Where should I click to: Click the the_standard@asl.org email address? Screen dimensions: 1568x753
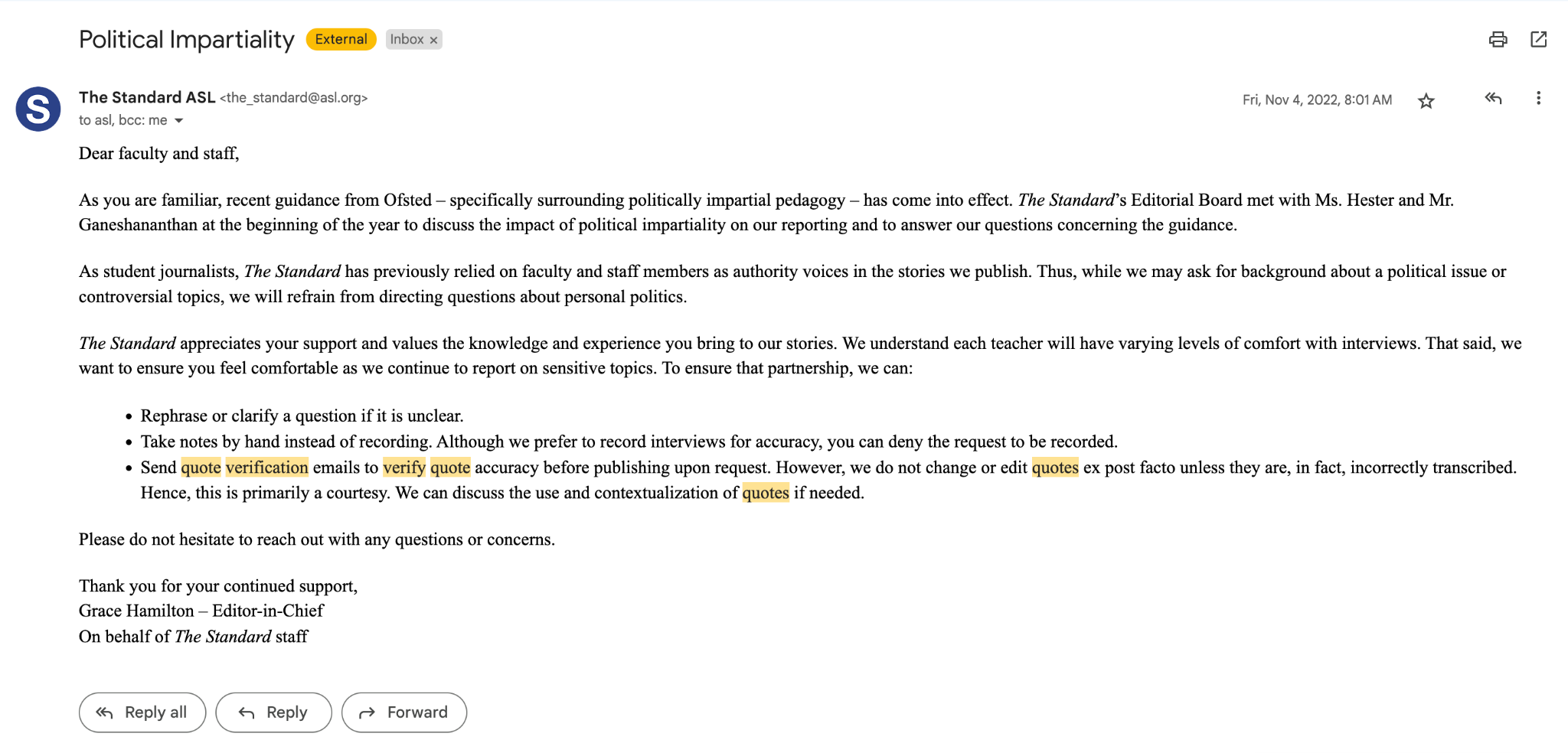point(294,98)
